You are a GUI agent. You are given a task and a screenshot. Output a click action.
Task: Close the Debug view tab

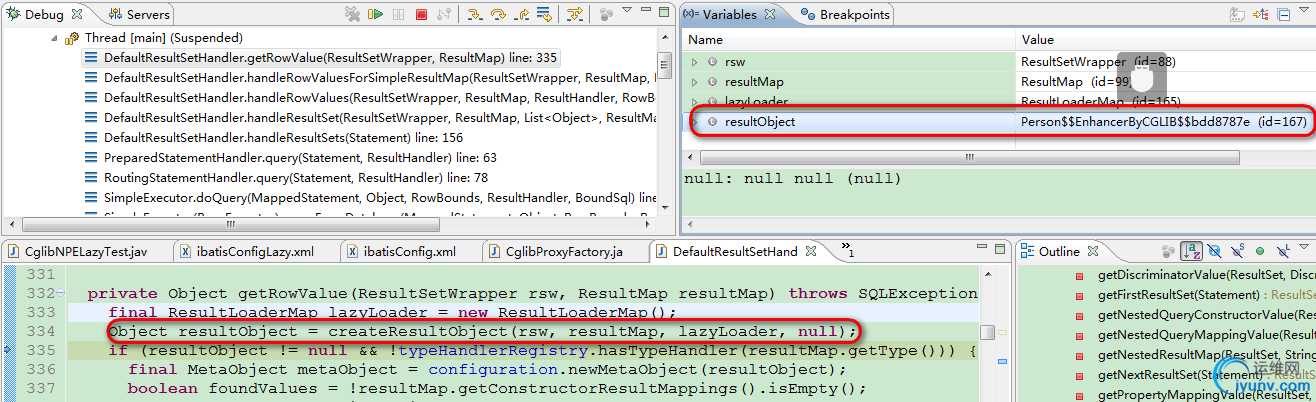[x=79, y=15]
